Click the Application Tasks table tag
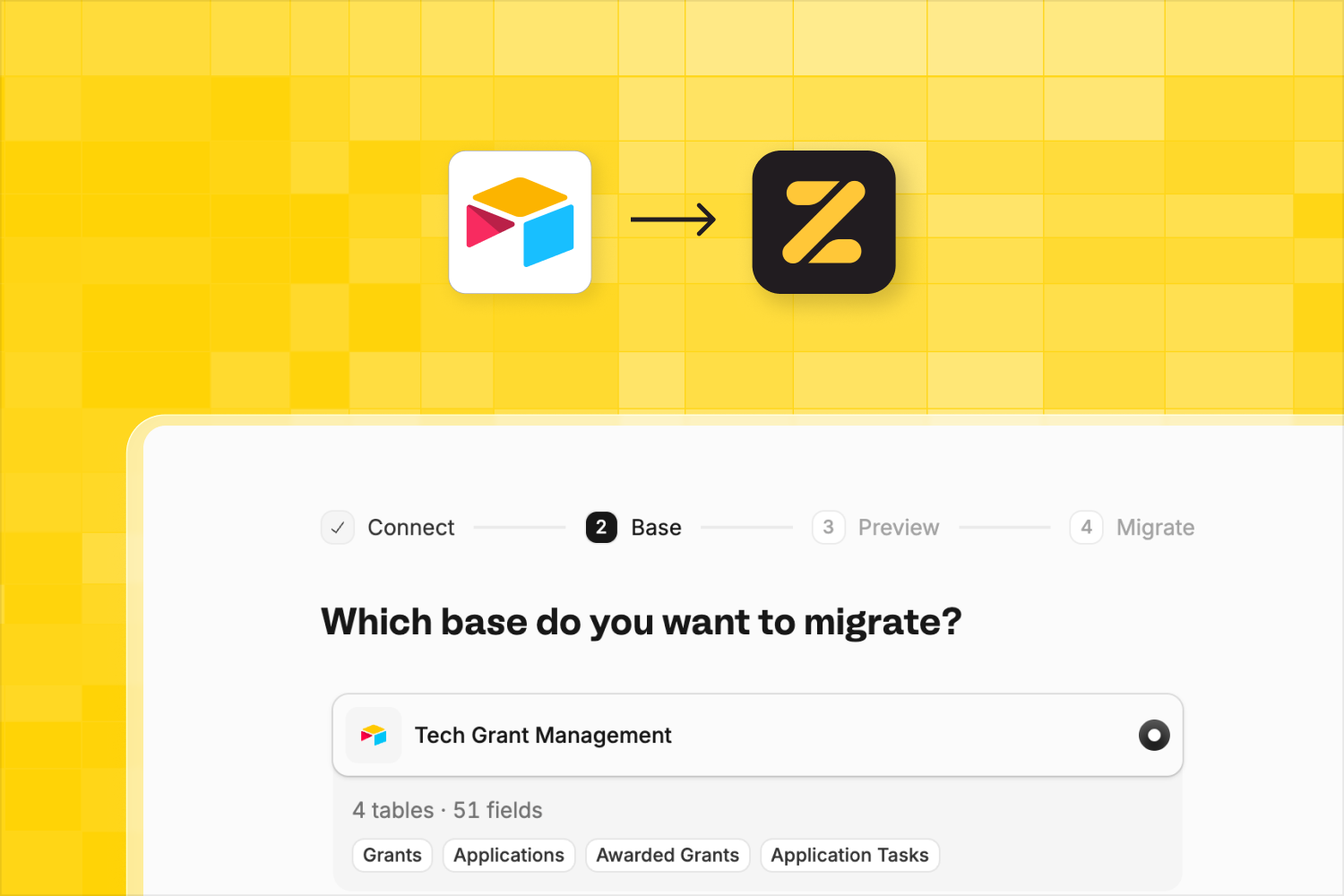 click(849, 855)
